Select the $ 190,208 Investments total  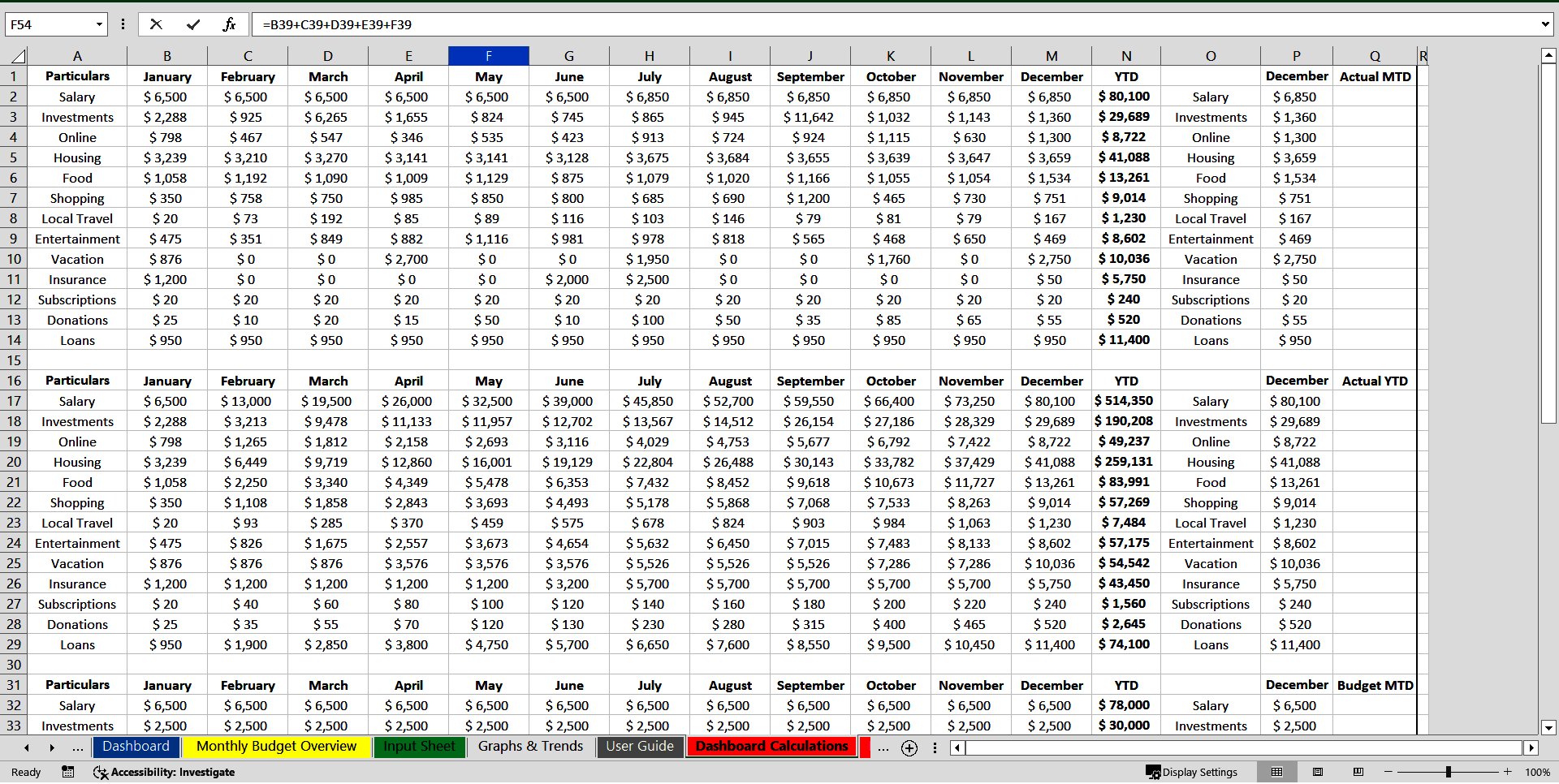(1126, 421)
